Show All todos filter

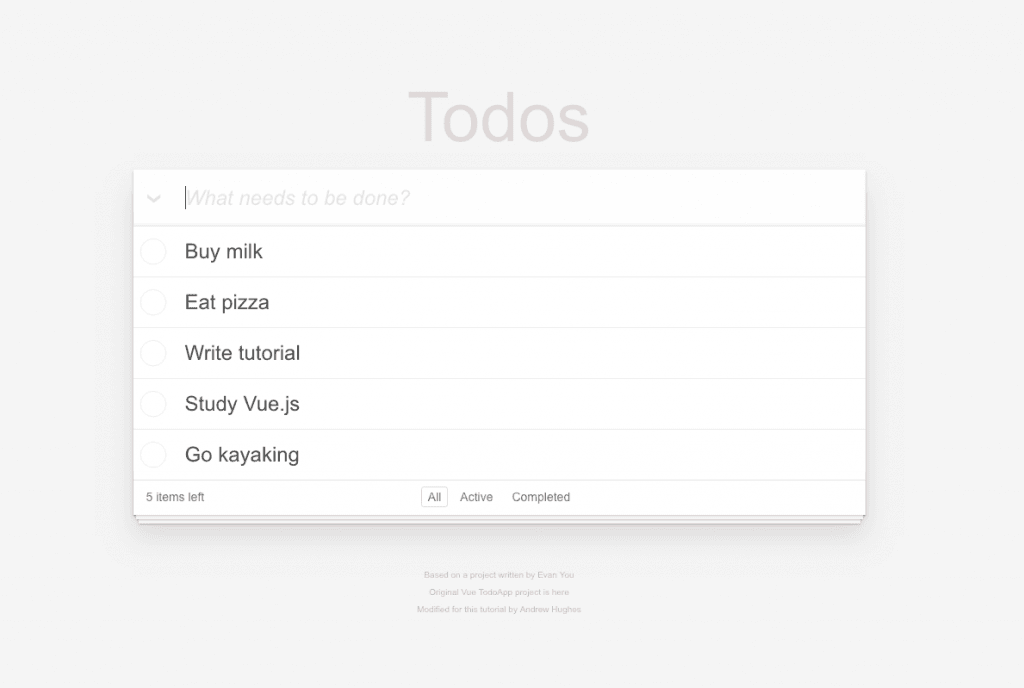coord(434,497)
